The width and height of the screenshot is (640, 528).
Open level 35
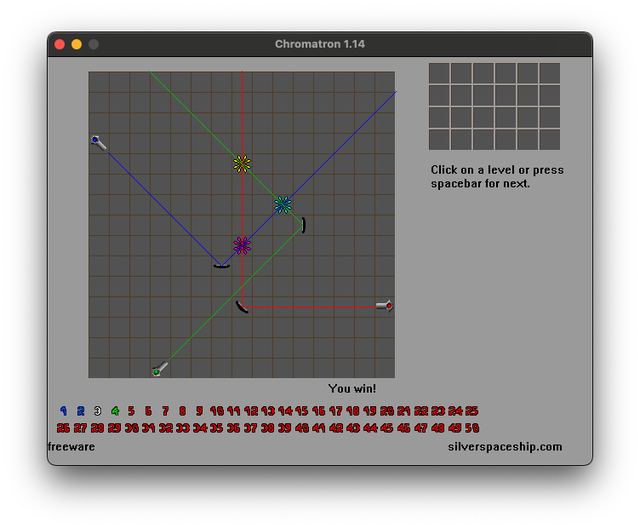[216, 428]
